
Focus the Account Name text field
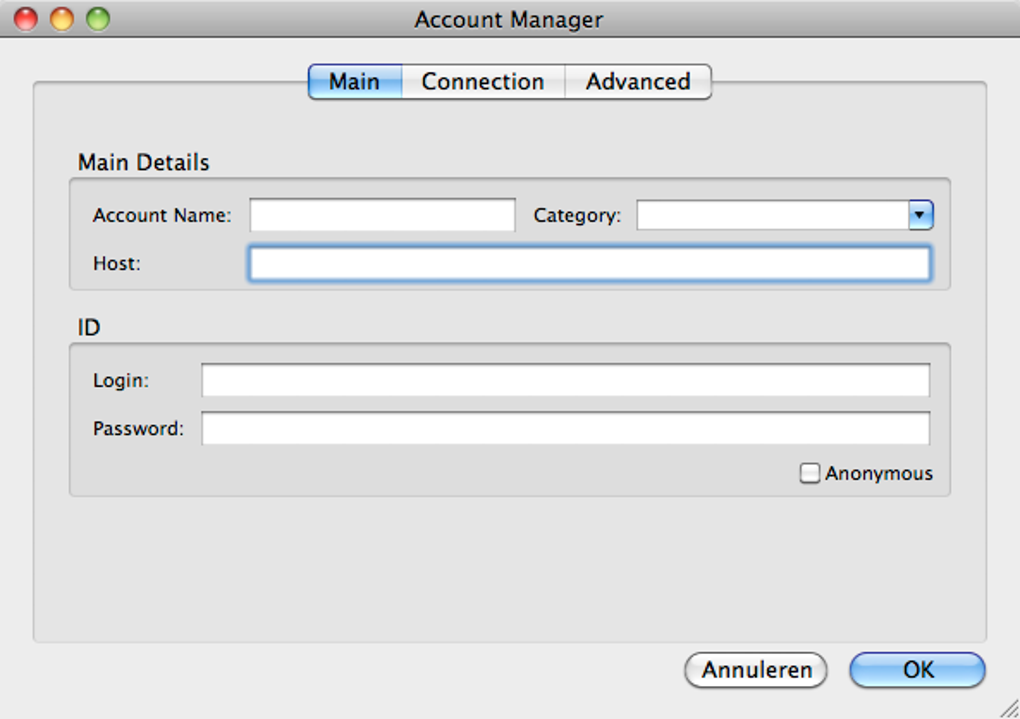pyautogui.click(x=382, y=215)
